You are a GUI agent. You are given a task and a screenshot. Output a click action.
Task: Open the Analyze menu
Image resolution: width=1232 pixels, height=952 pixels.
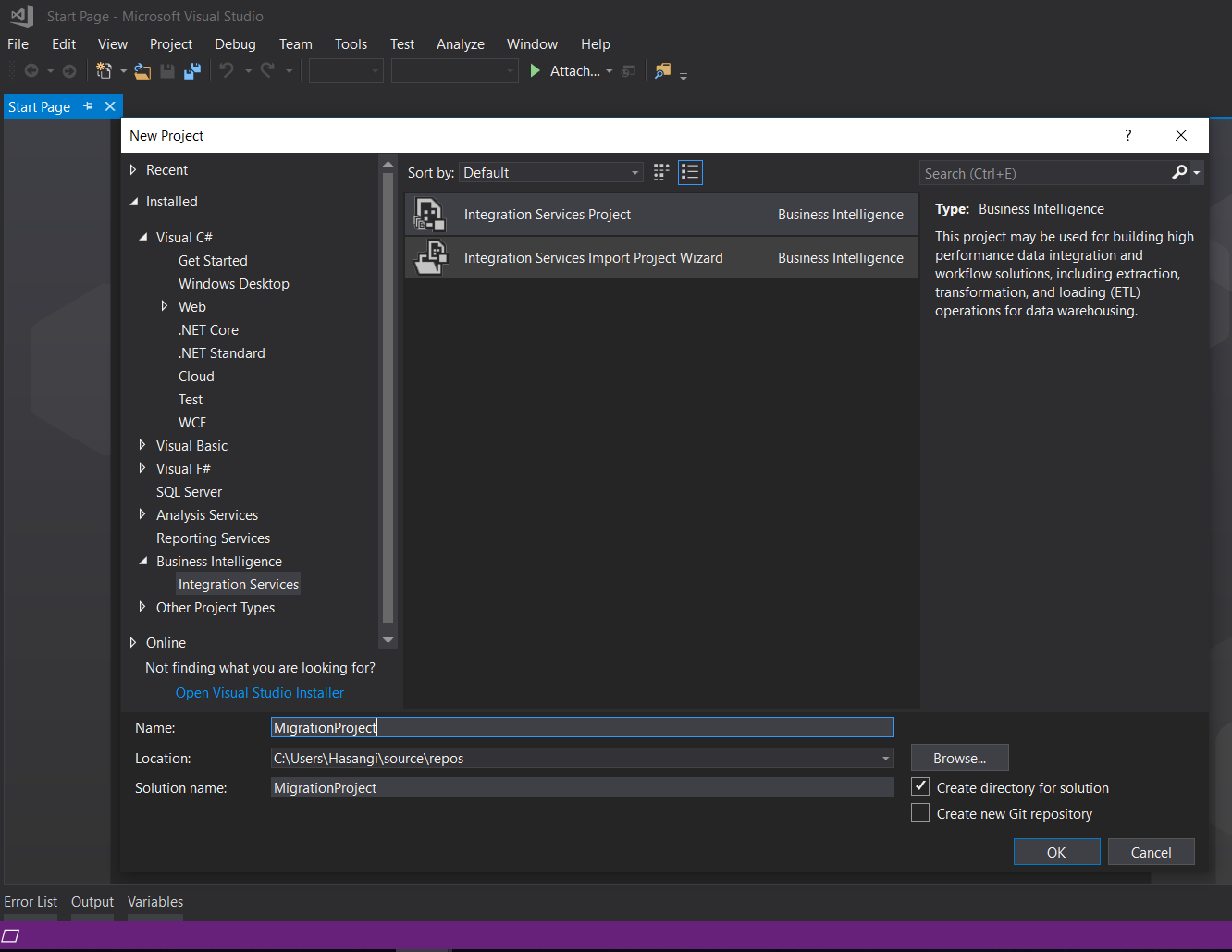[461, 44]
